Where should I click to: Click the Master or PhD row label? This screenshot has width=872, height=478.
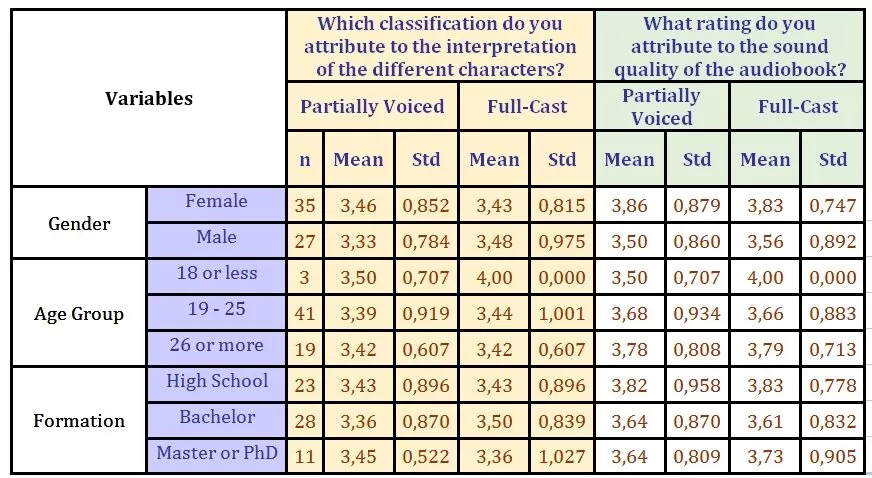click(216, 453)
